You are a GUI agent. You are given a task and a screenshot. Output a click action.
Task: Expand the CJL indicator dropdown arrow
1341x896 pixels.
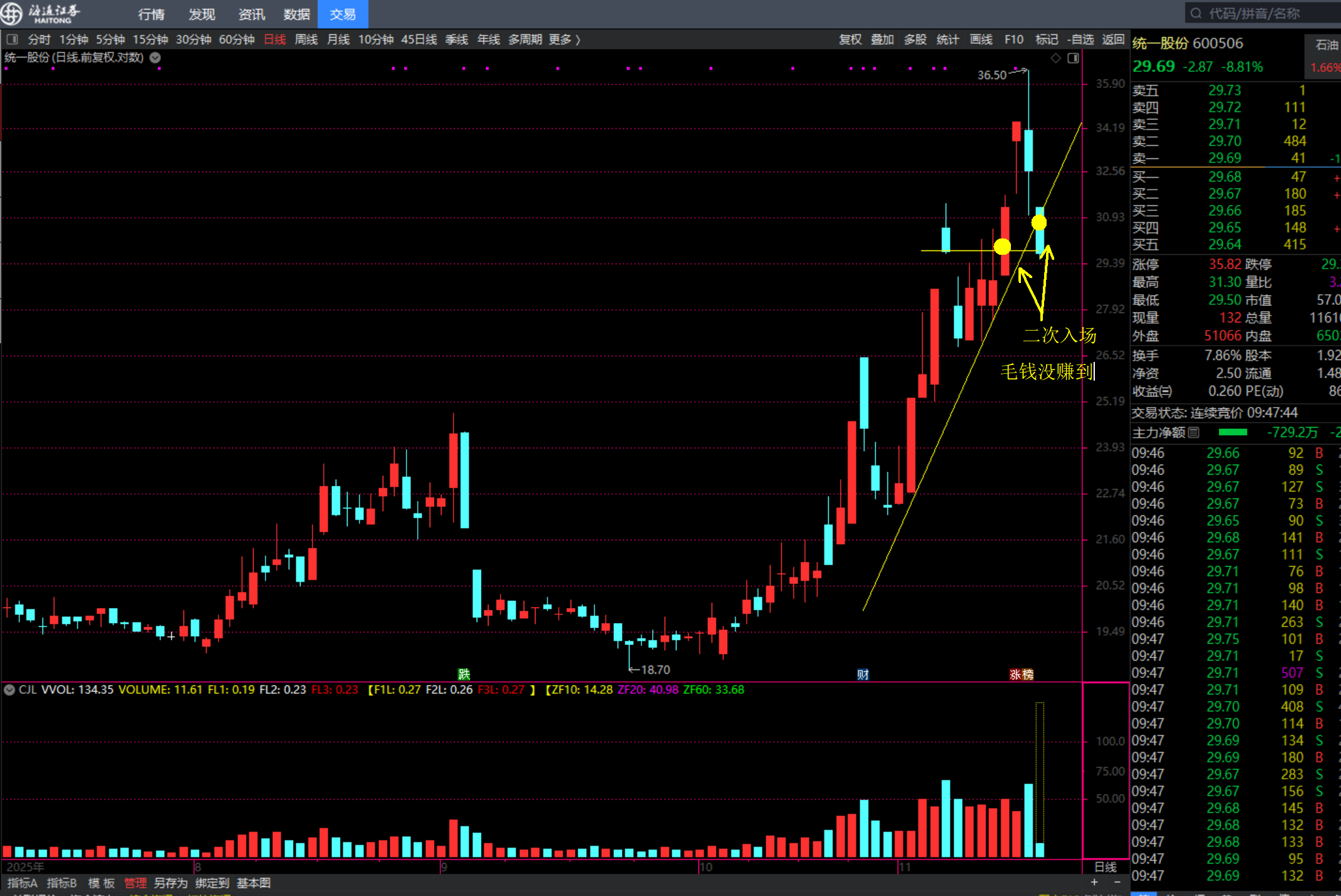point(9,690)
